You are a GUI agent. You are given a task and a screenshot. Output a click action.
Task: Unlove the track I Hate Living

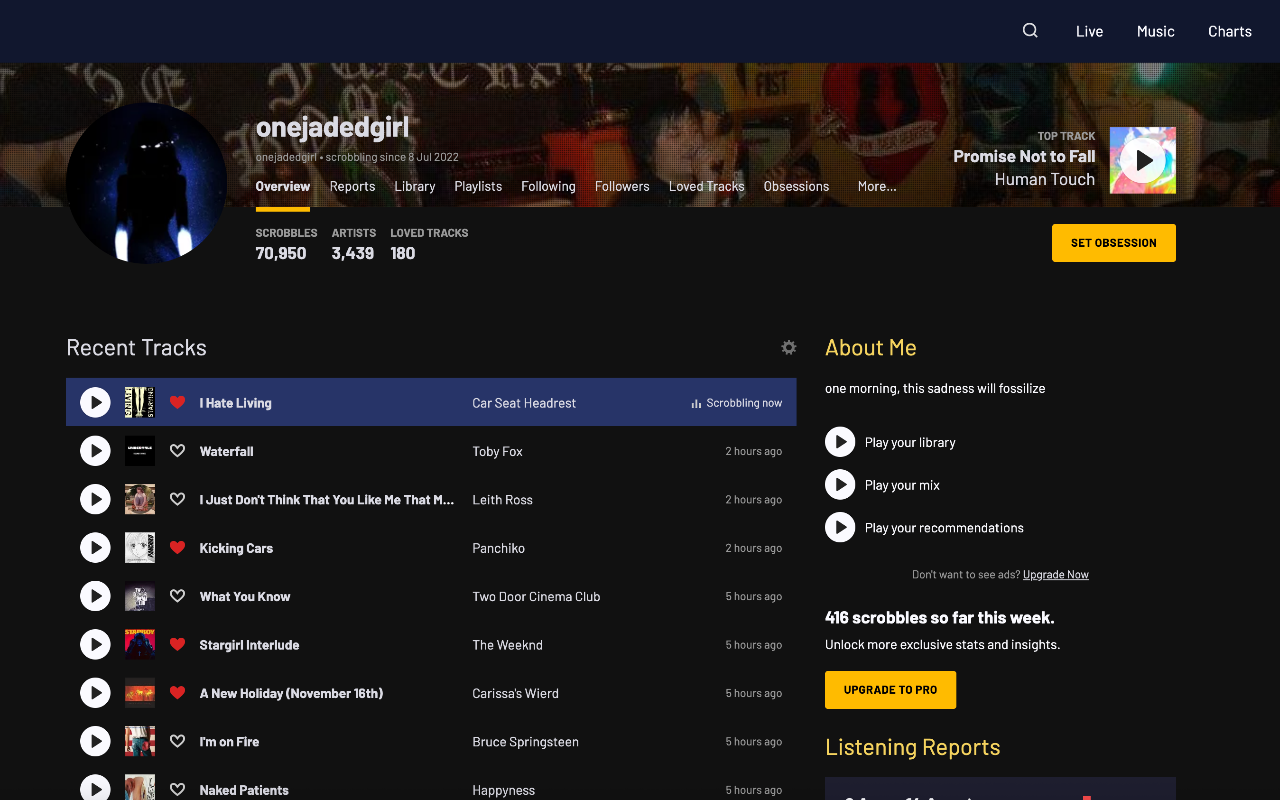pyautogui.click(x=177, y=403)
